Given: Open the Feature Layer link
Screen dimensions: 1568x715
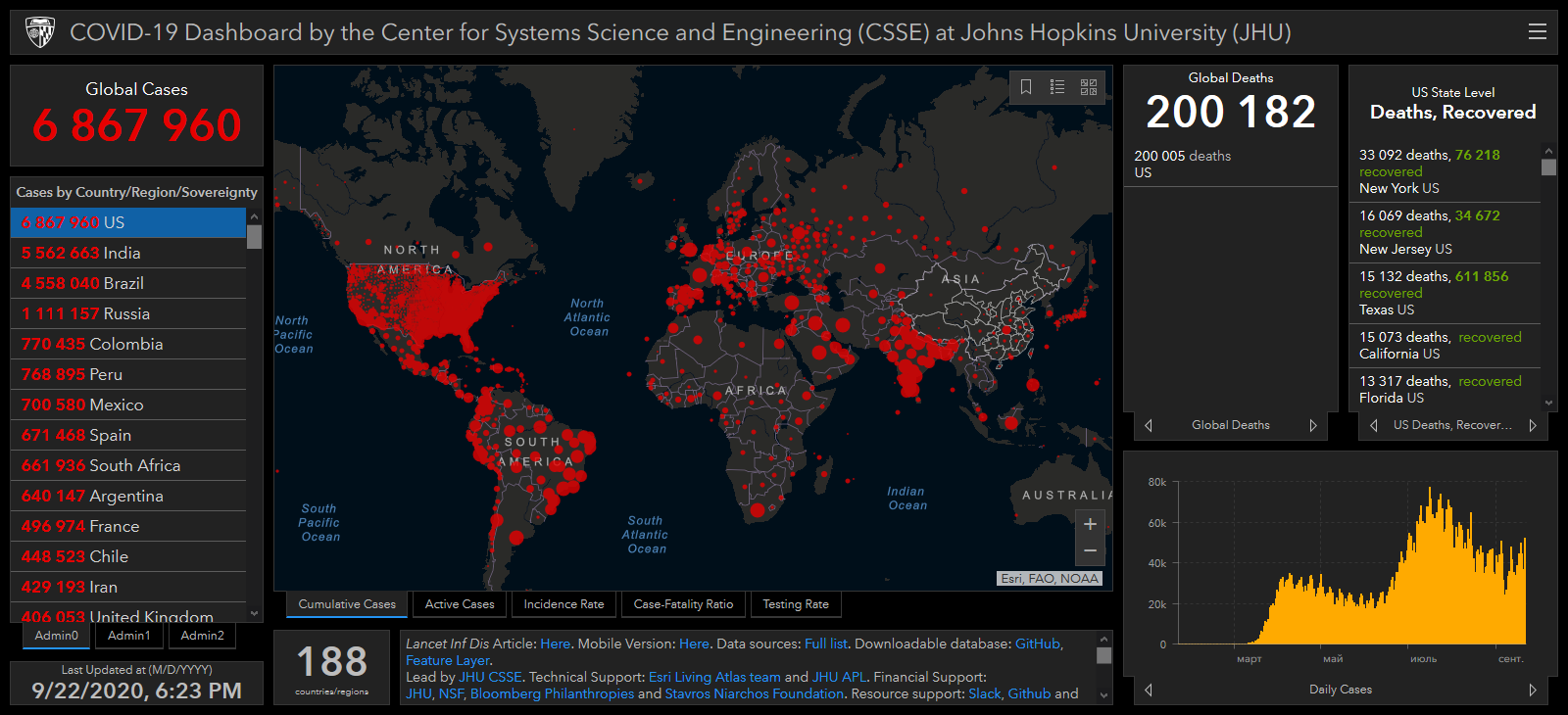Looking at the screenshot, I should pos(447,660).
